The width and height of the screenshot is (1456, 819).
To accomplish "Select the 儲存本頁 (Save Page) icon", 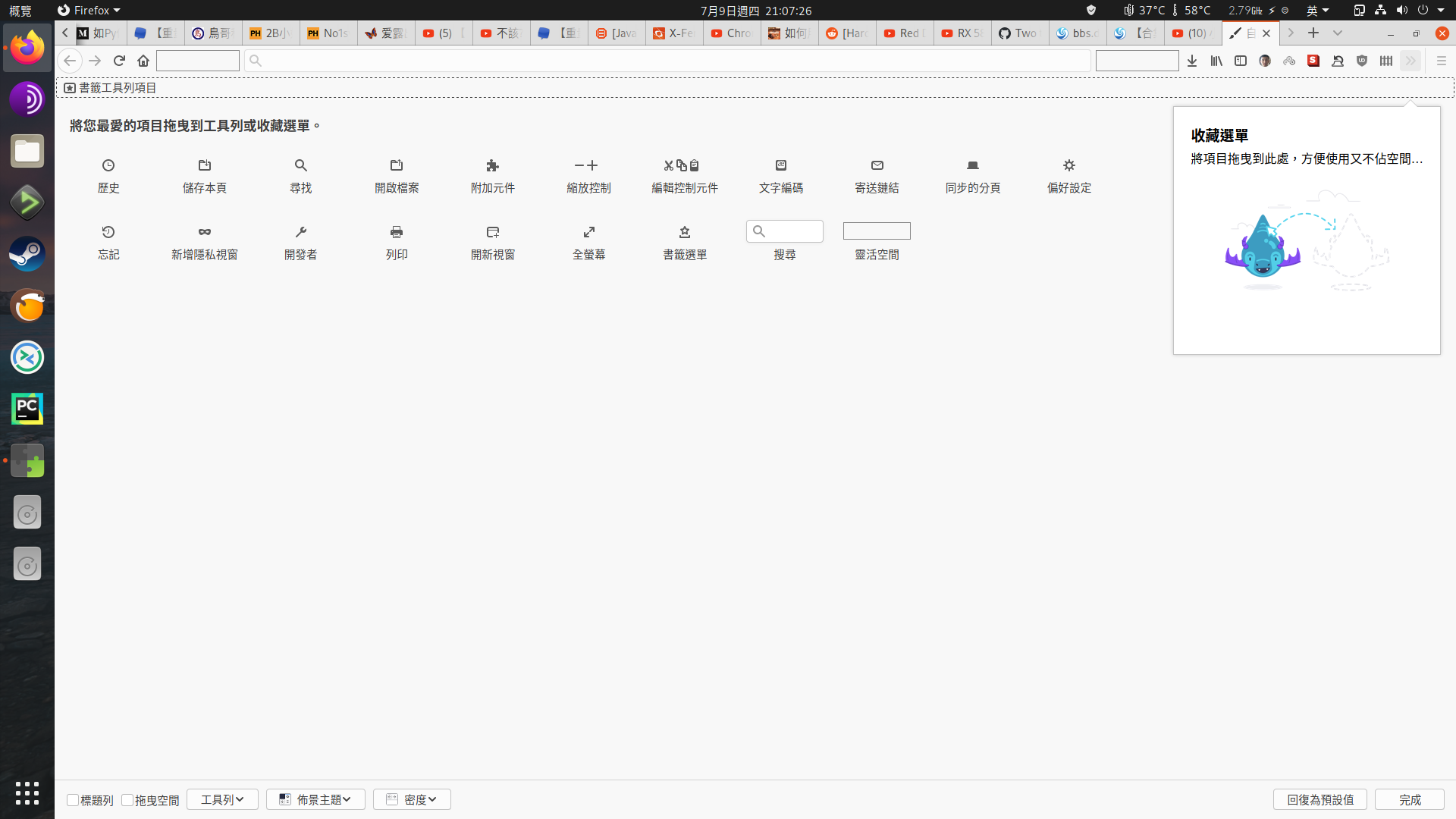I will [205, 165].
